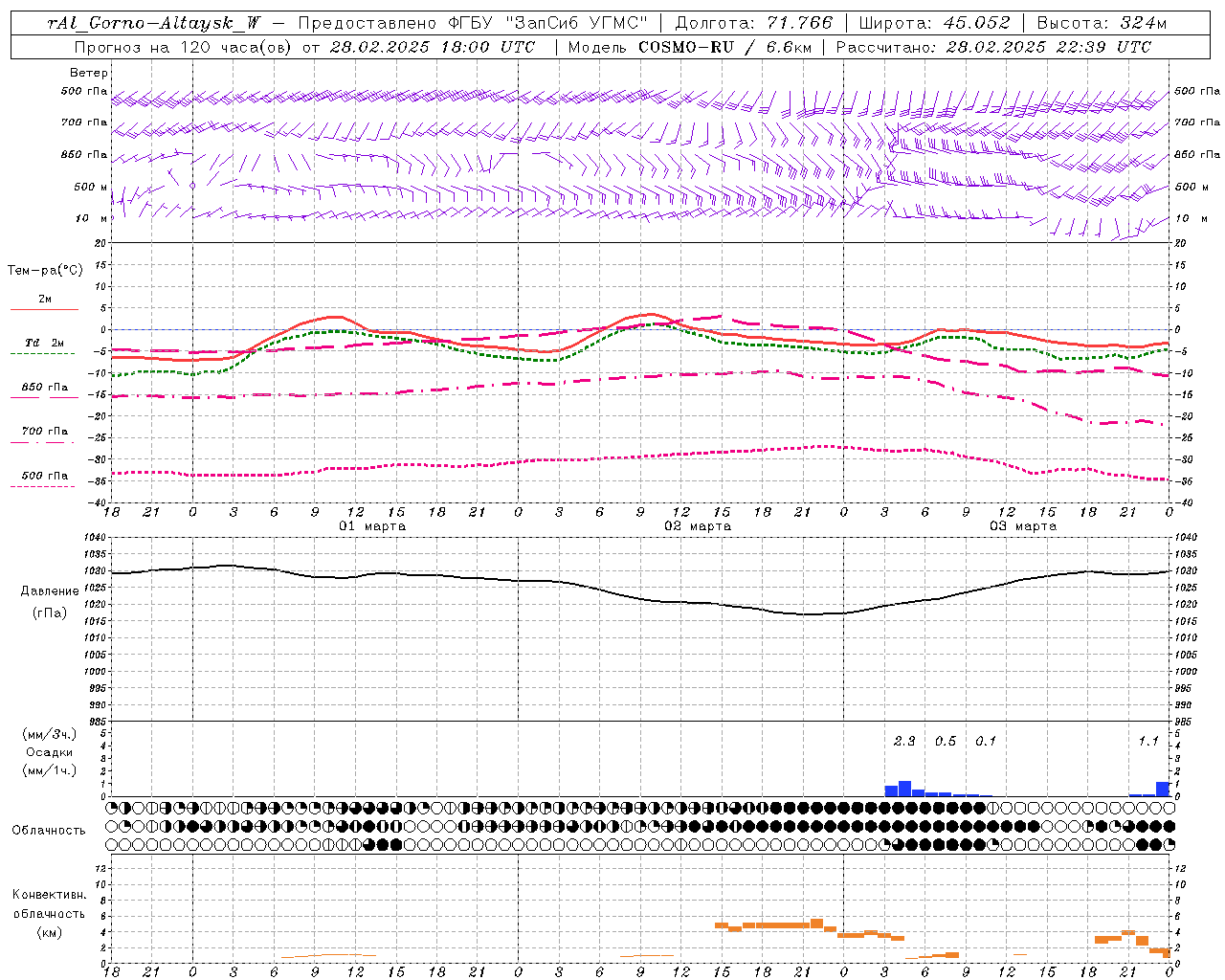Viewport: 1225px width, 980px height.
Task: Click the 1.1 precipitation total
Action: (1148, 742)
